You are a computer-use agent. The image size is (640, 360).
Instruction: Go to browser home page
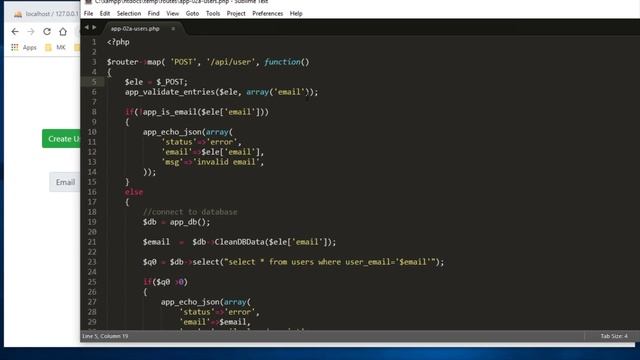tap(63, 31)
